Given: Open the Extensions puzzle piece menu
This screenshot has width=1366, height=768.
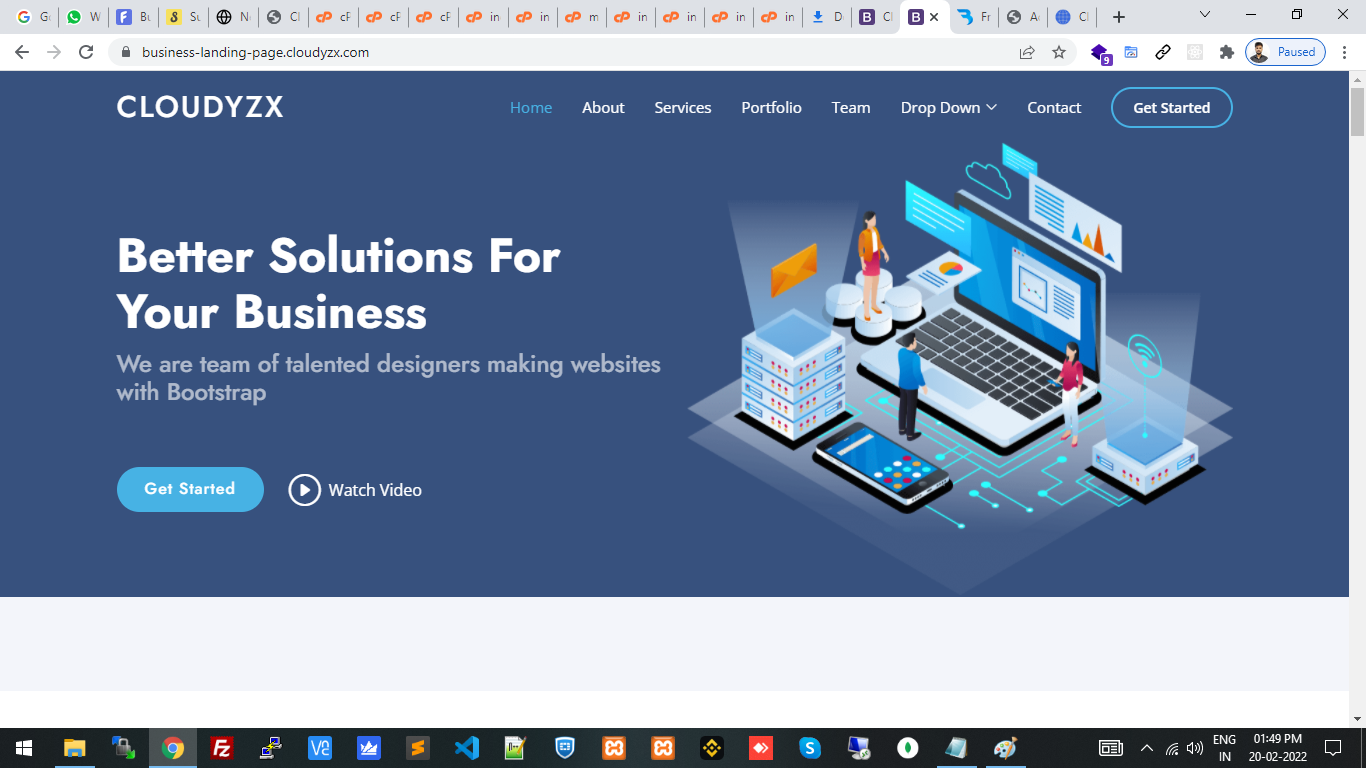Looking at the screenshot, I should [1226, 52].
